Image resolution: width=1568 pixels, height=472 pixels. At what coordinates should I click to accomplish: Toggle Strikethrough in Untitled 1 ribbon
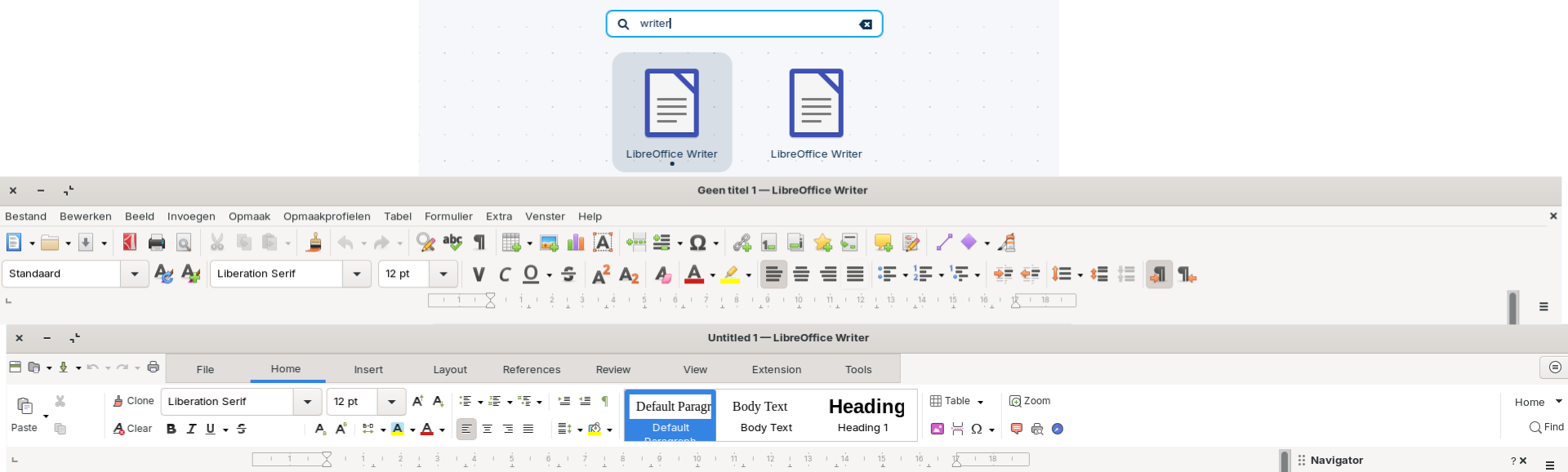[x=242, y=429]
